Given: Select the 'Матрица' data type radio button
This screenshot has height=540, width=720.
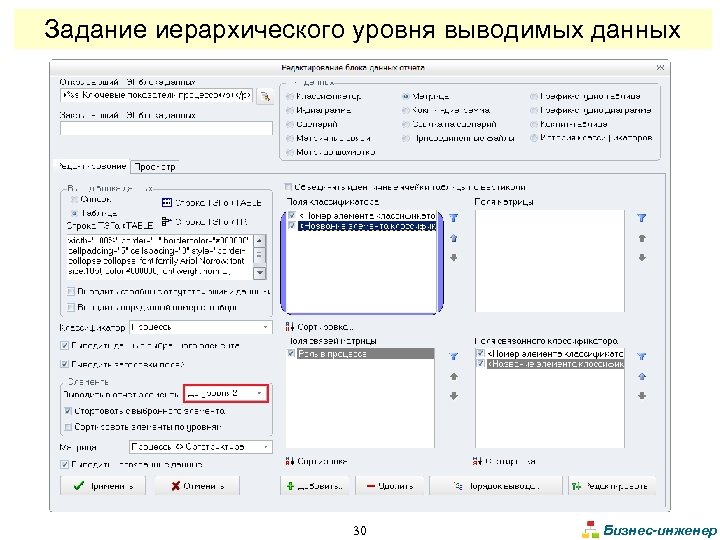Looking at the screenshot, I should click(x=405, y=96).
